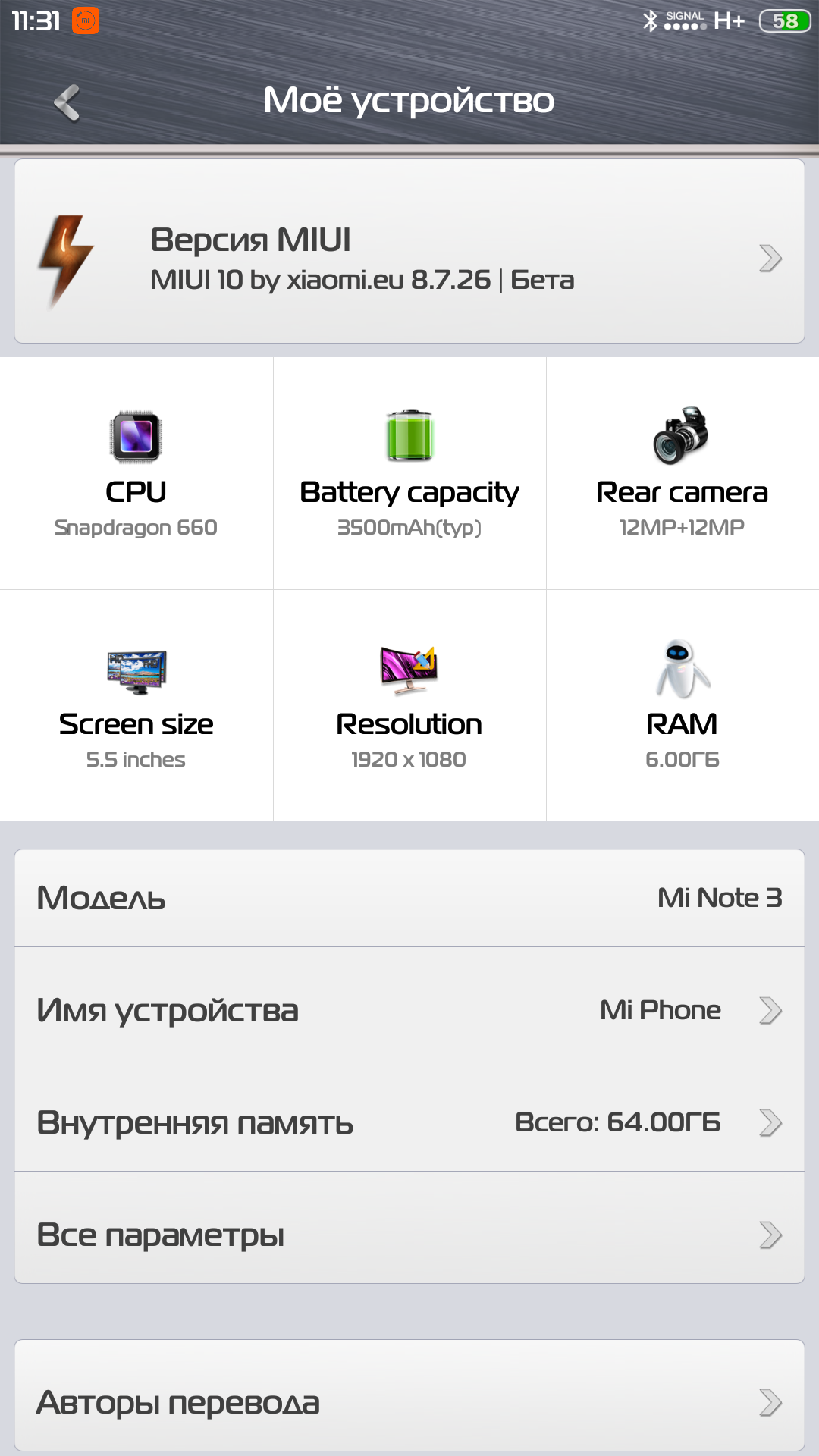Tap the Bluetooth status bar icon
This screenshot has width=819, height=1456.
pyautogui.click(x=650, y=20)
